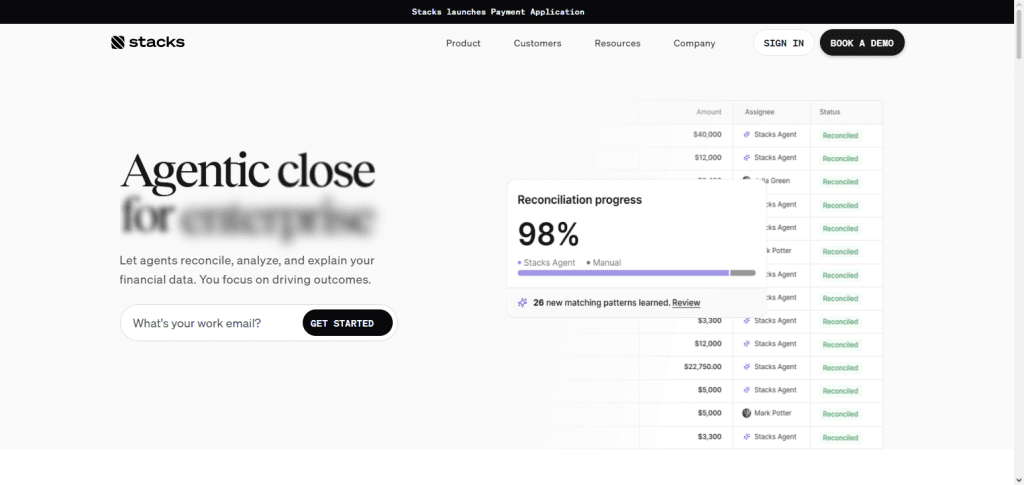The image size is (1024, 485).
Task: Open the Customers menu
Action: (x=537, y=43)
